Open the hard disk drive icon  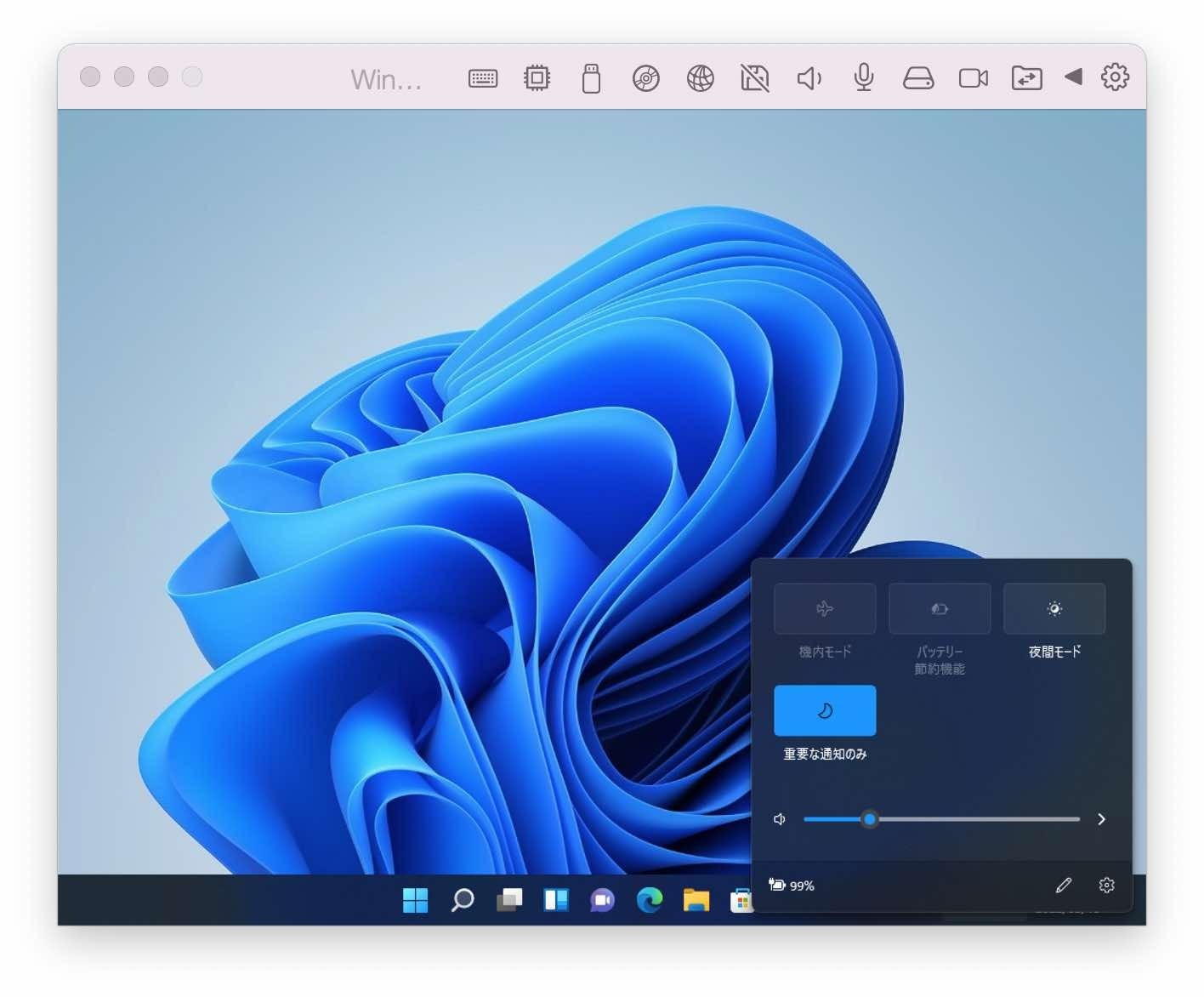[x=917, y=79]
